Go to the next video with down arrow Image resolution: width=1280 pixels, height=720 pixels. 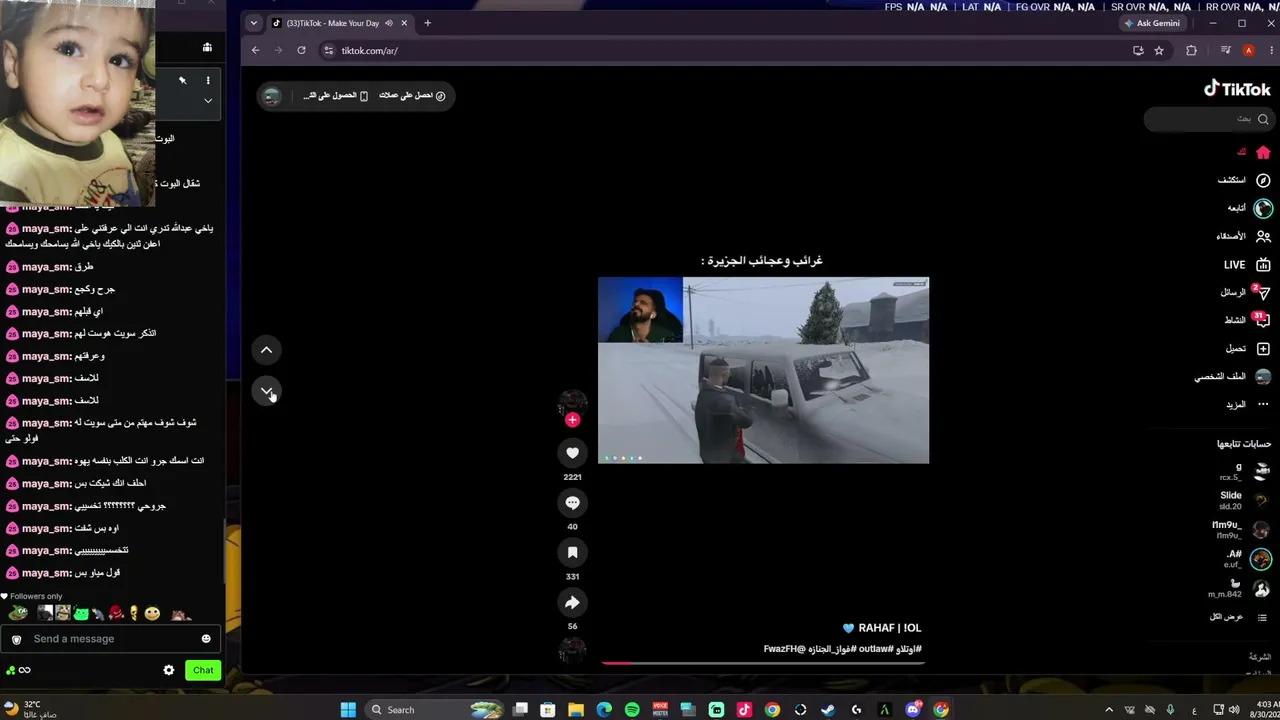click(266, 391)
